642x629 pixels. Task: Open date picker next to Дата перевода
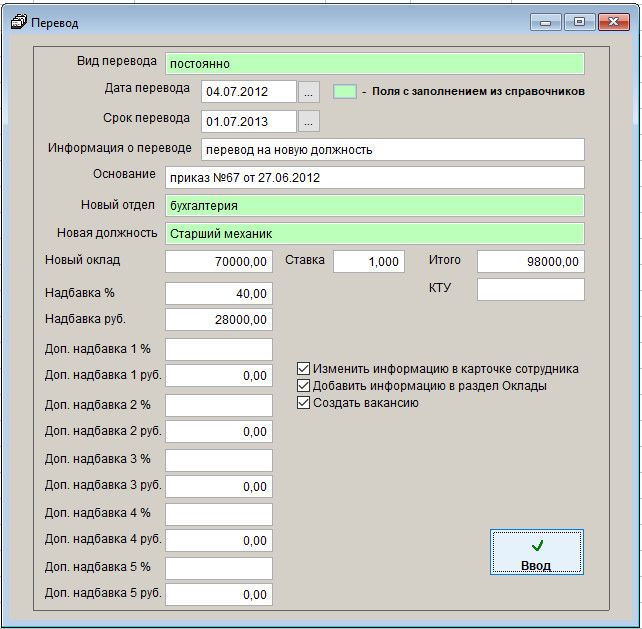coord(309,92)
